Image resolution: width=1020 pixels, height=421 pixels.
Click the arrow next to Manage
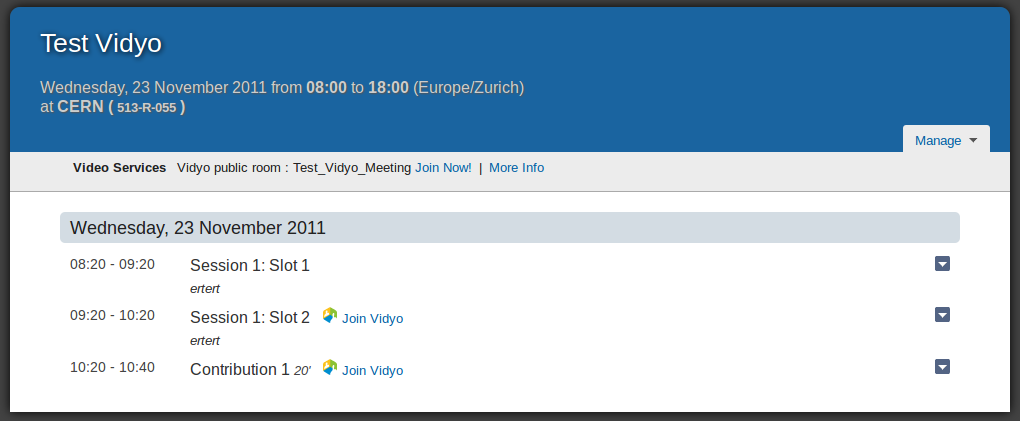coord(973,141)
